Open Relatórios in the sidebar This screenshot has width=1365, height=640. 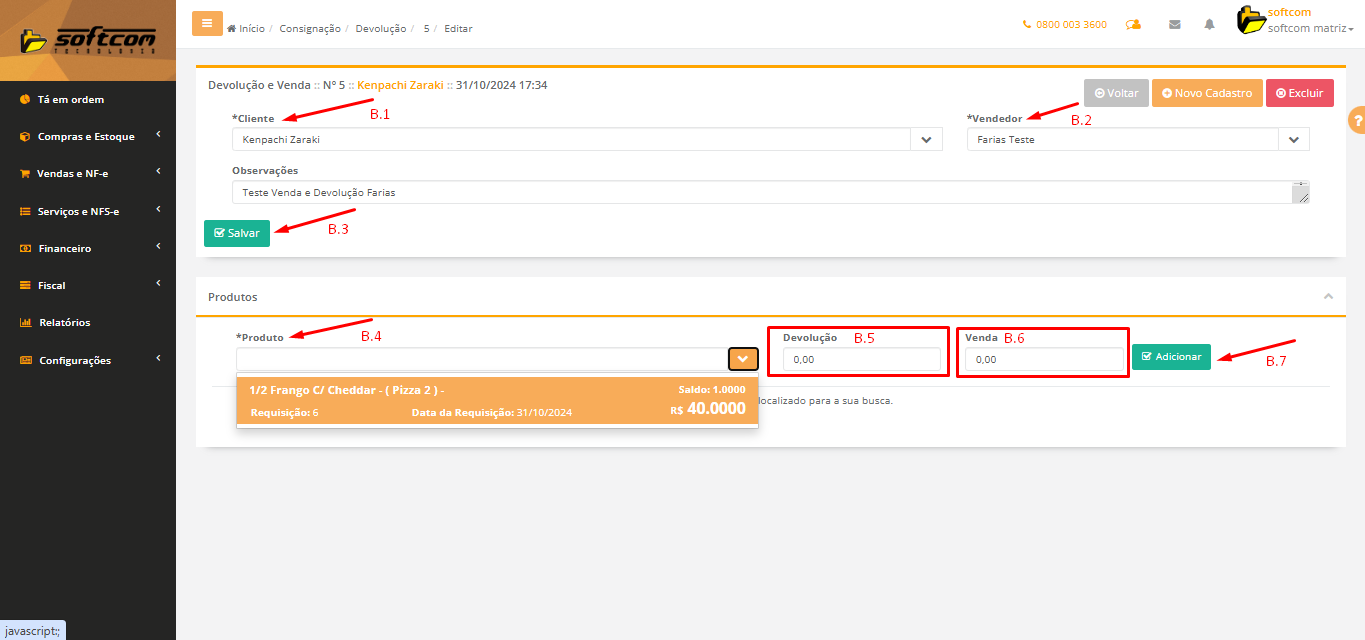click(64, 323)
